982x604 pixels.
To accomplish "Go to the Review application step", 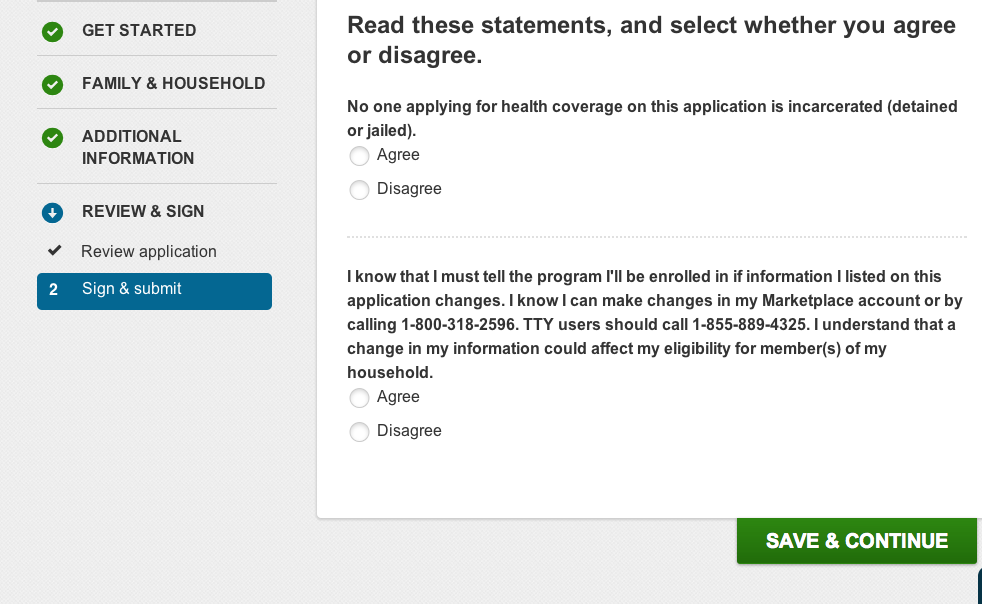I will tap(149, 251).
